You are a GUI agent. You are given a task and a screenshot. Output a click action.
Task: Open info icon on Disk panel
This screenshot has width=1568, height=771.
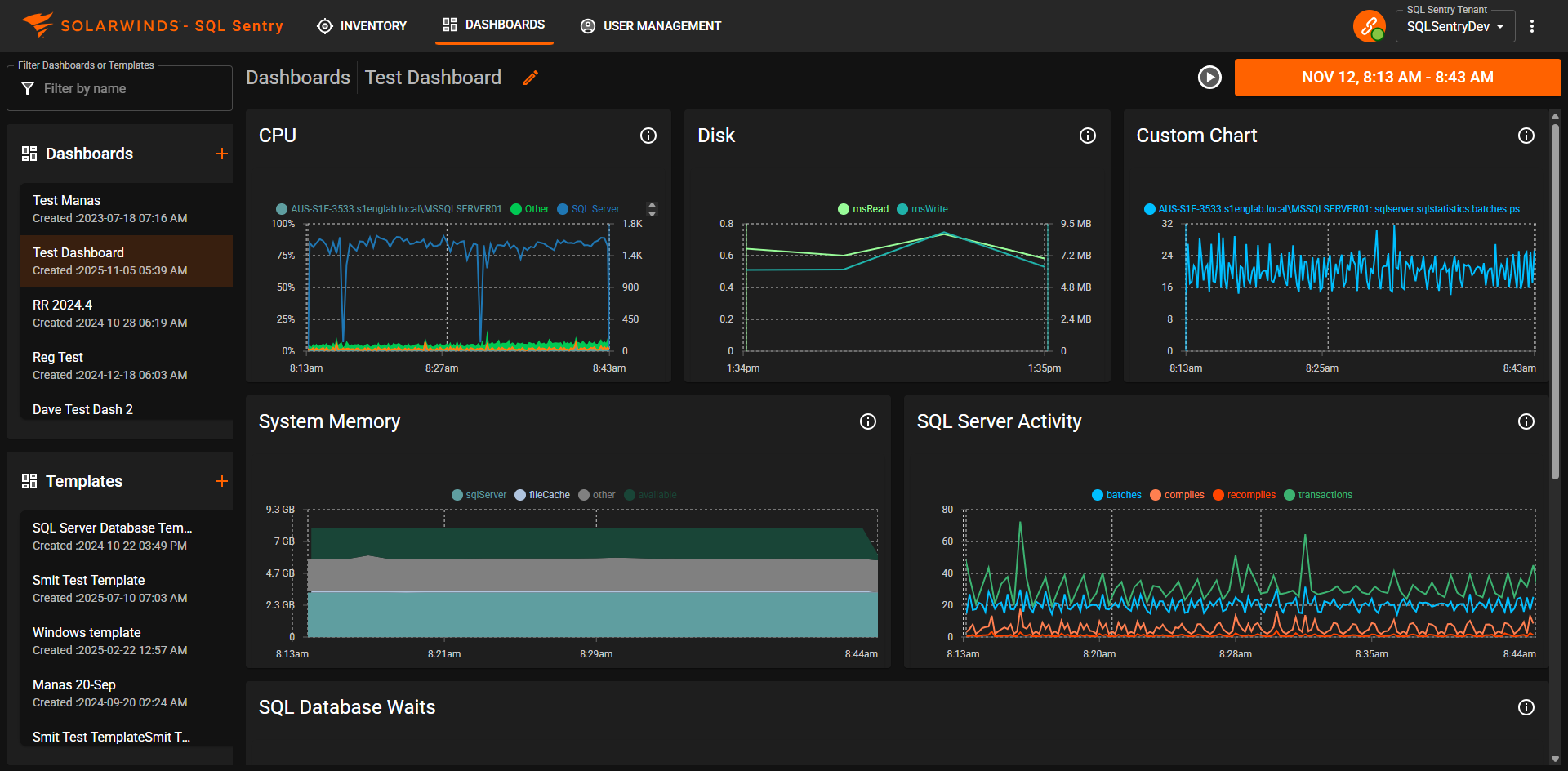(x=1087, y=136)
